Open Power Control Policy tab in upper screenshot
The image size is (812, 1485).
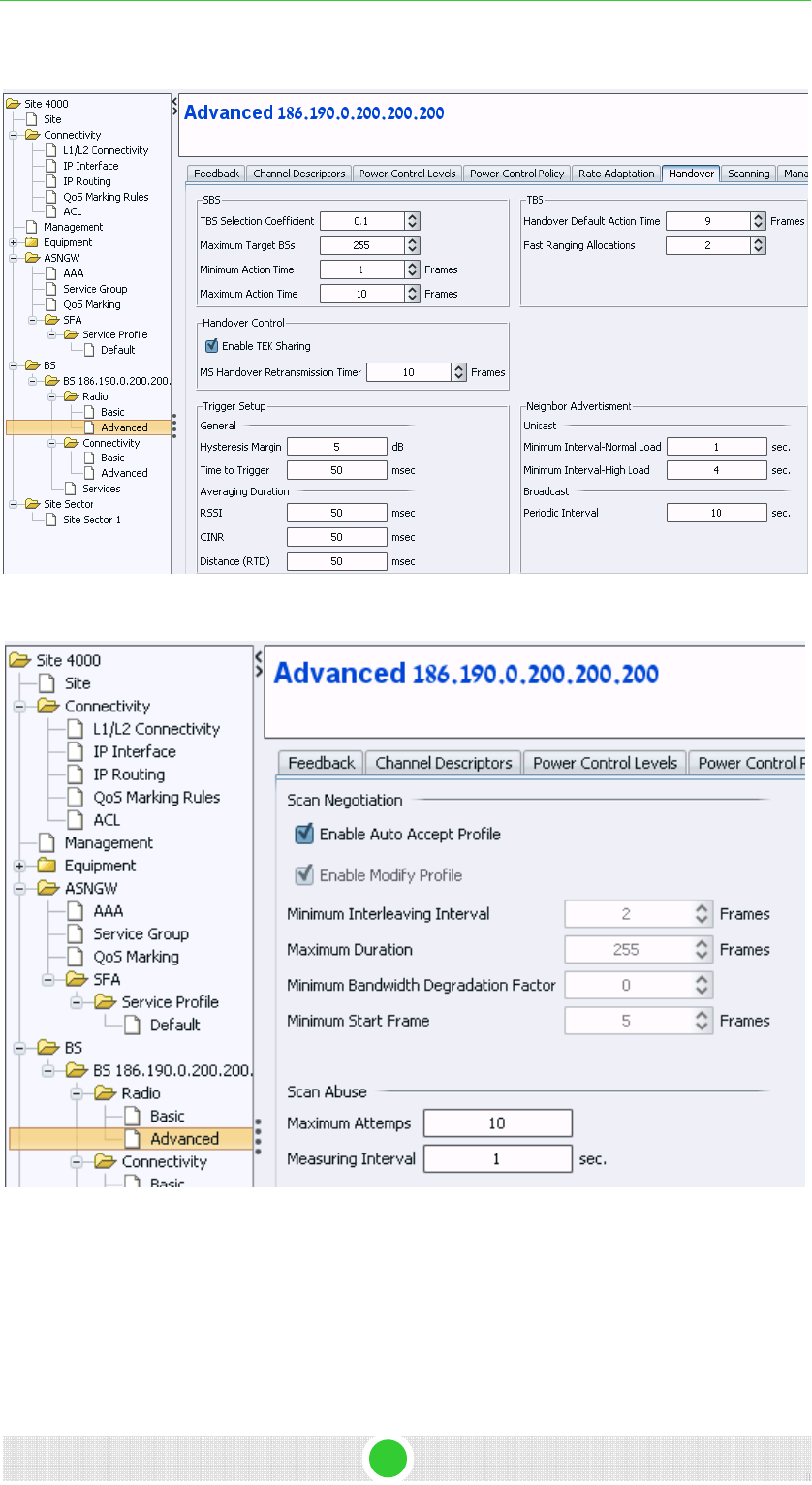click(517, 174)
